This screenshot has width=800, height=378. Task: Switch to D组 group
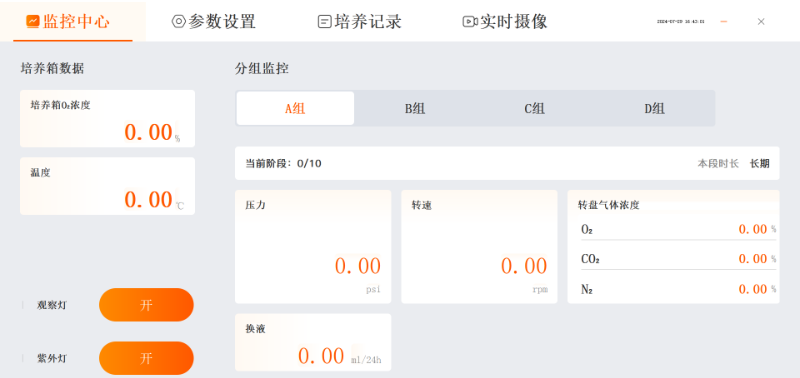pyautogui.click(x=654, y=108)
